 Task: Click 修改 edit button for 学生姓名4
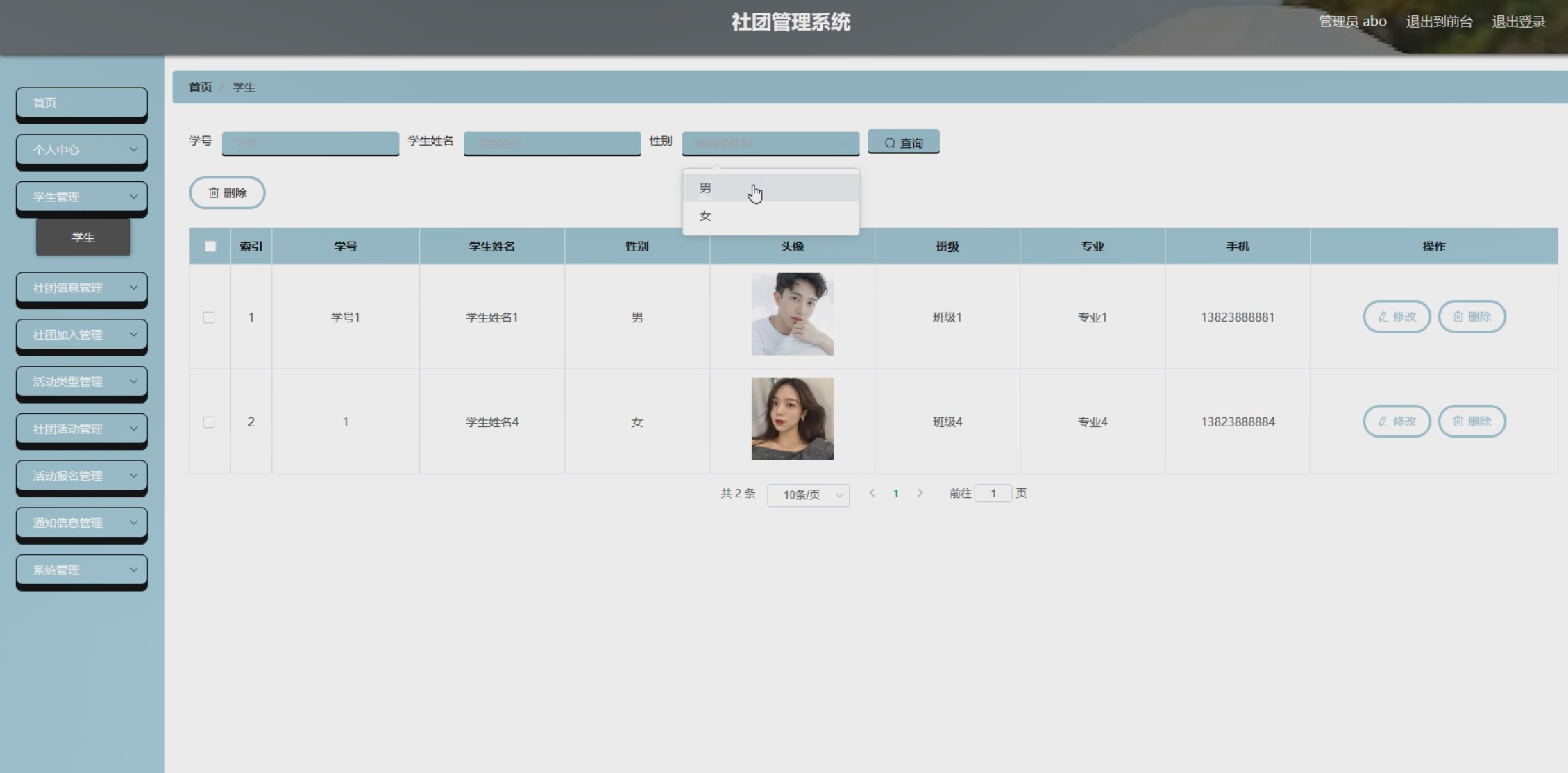click(x=1397, y=422)
